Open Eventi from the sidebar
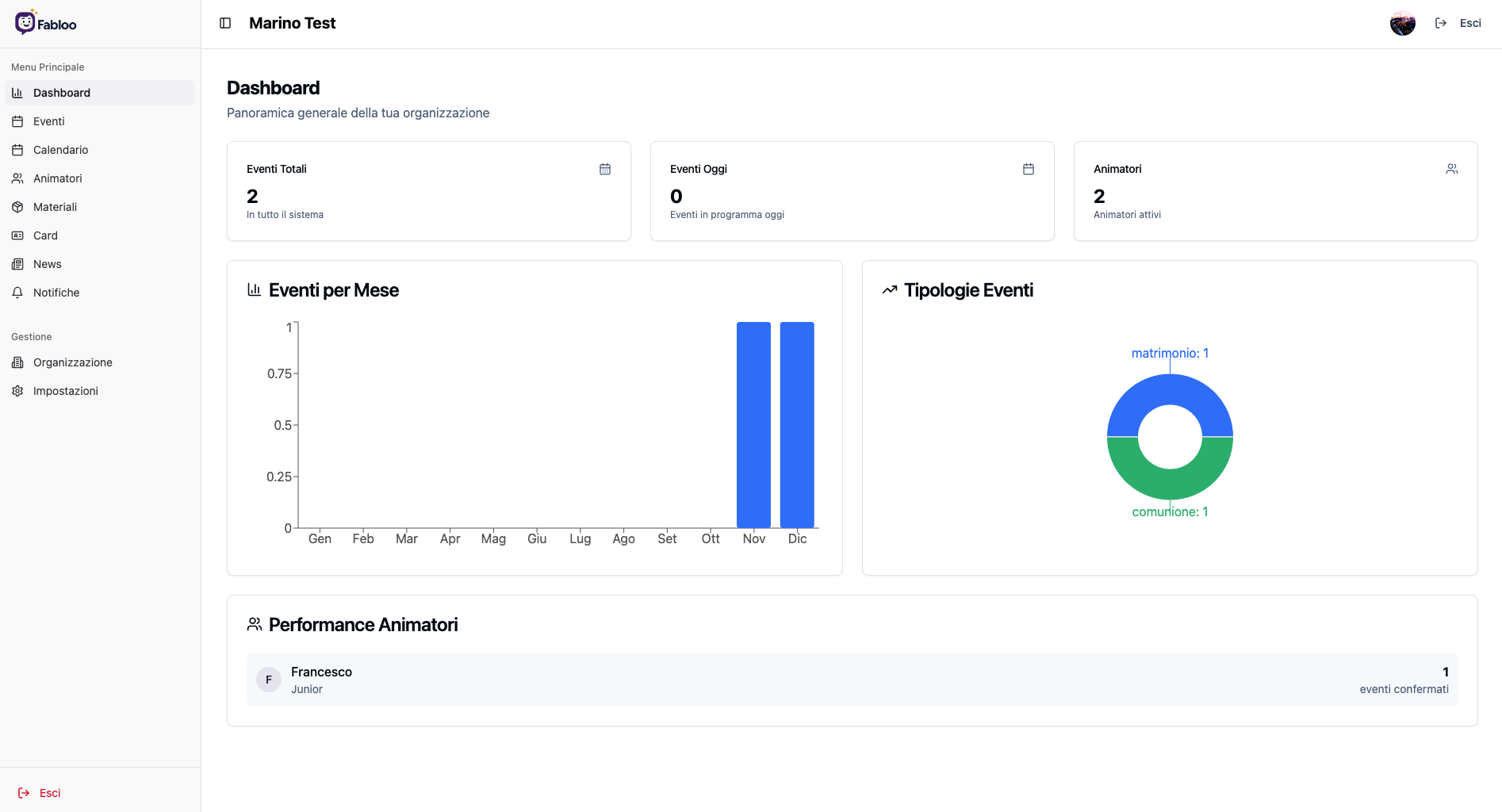 coord(48,121)
